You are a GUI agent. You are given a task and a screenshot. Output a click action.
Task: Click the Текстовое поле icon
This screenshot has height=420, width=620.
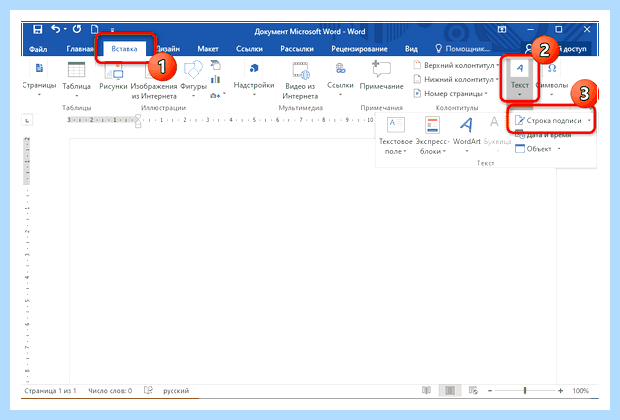click(x=396, y=125)
